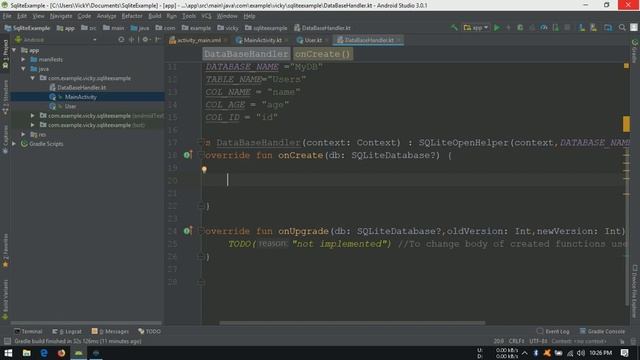Open Project panel settings gear

tap(145, 40)
